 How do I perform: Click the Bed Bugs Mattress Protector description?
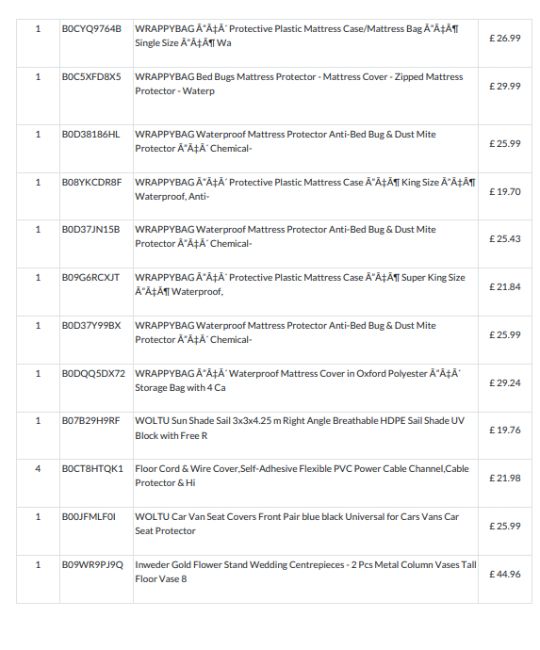[299, 84]
